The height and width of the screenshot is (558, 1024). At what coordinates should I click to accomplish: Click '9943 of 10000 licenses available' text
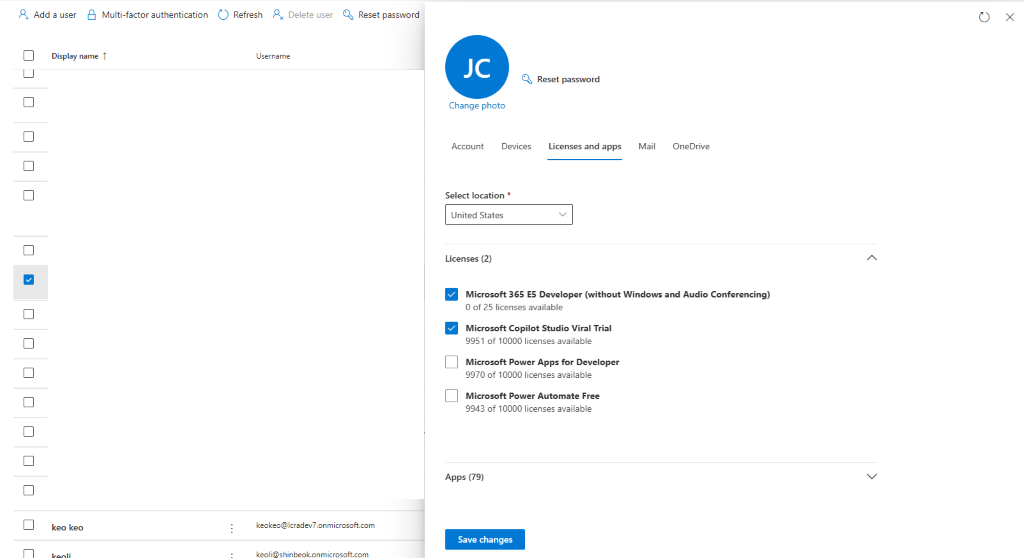coord(528,409)
